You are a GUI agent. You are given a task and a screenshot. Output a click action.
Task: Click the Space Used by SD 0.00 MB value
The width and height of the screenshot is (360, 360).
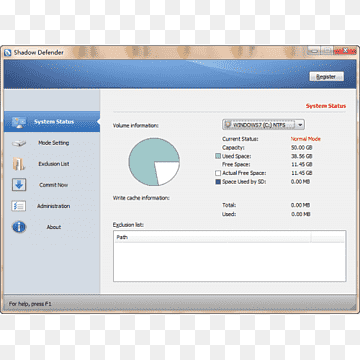[x=300, y=182]
